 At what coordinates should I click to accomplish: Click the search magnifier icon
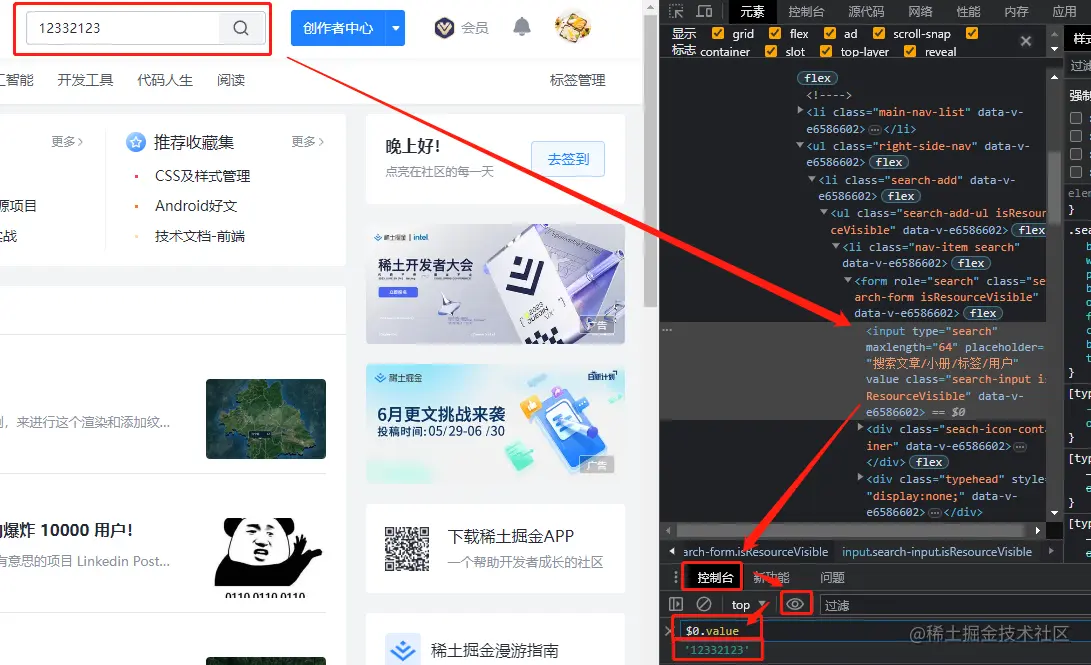[241, 28]
